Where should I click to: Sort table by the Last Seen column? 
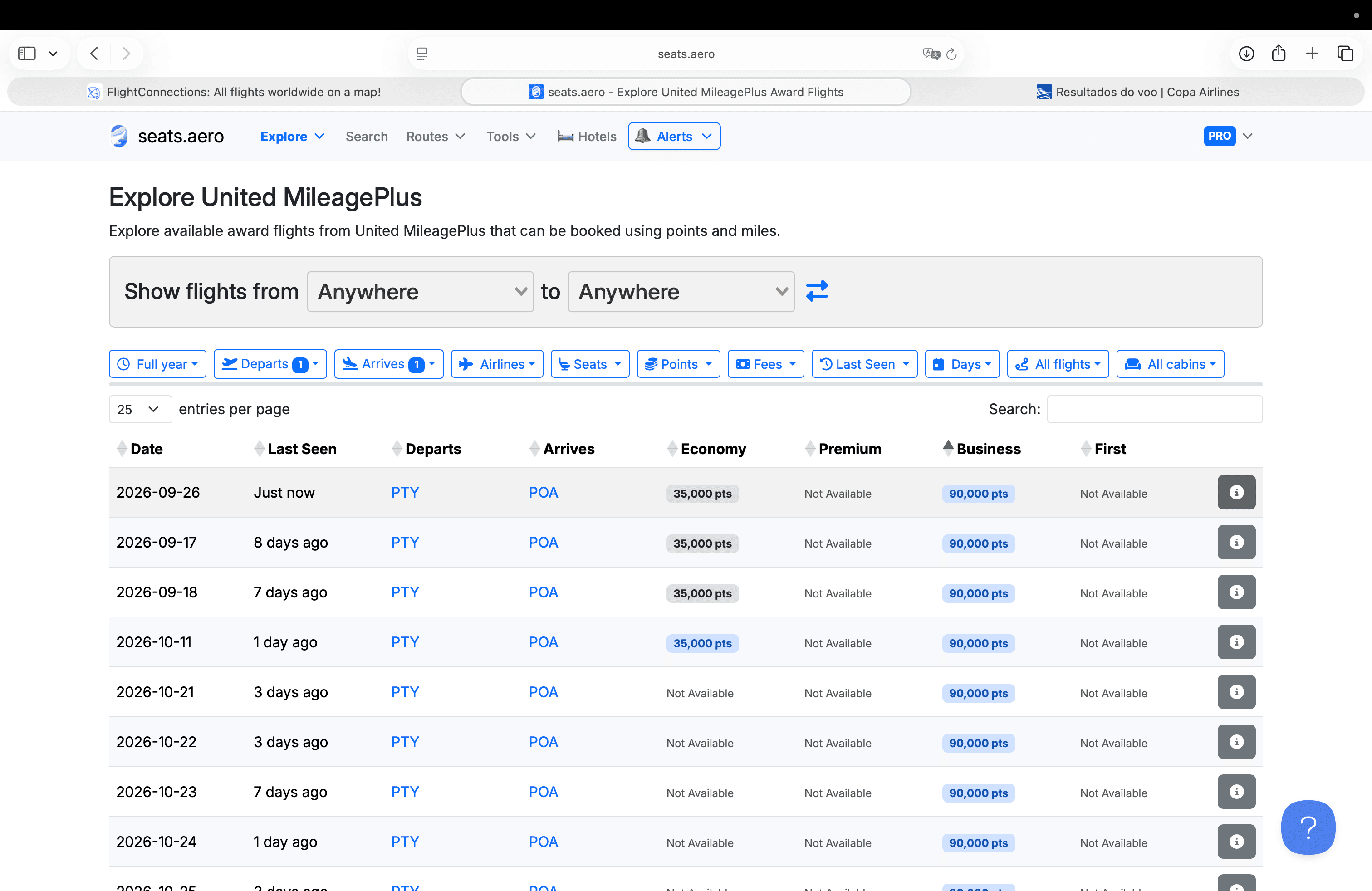coord(295,448)
